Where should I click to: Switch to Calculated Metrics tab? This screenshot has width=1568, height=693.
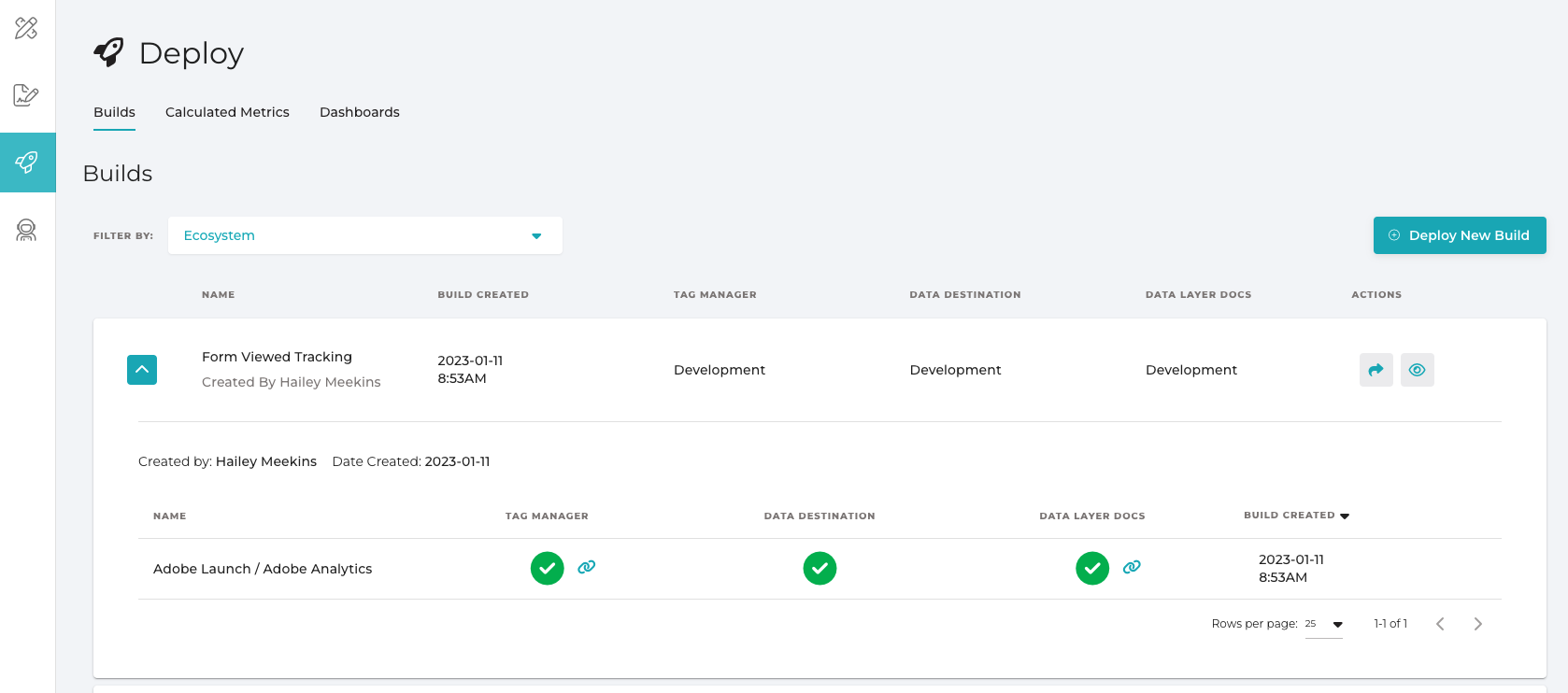coord(227,112)
